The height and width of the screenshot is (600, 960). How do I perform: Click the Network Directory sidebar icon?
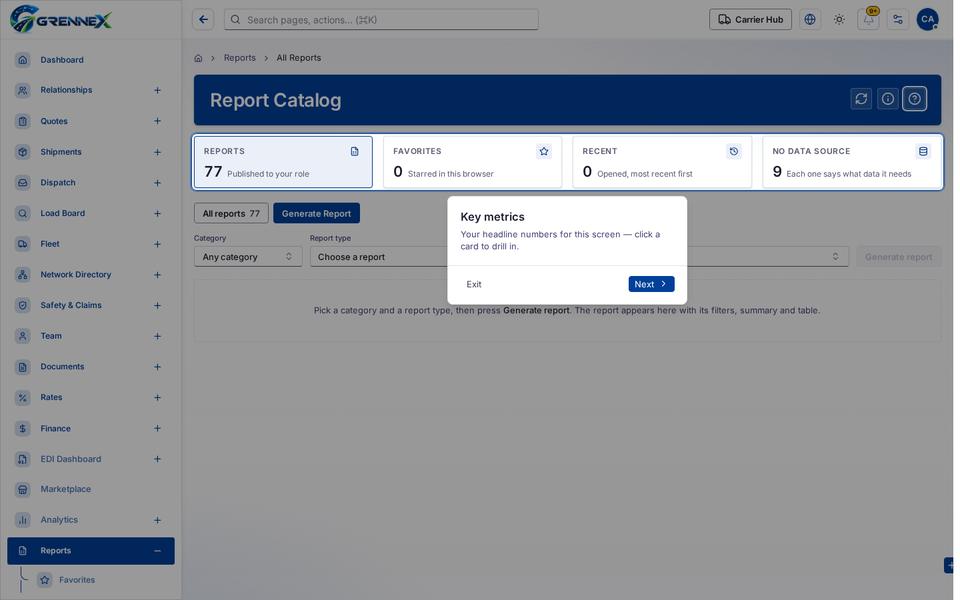pos(23,274)
